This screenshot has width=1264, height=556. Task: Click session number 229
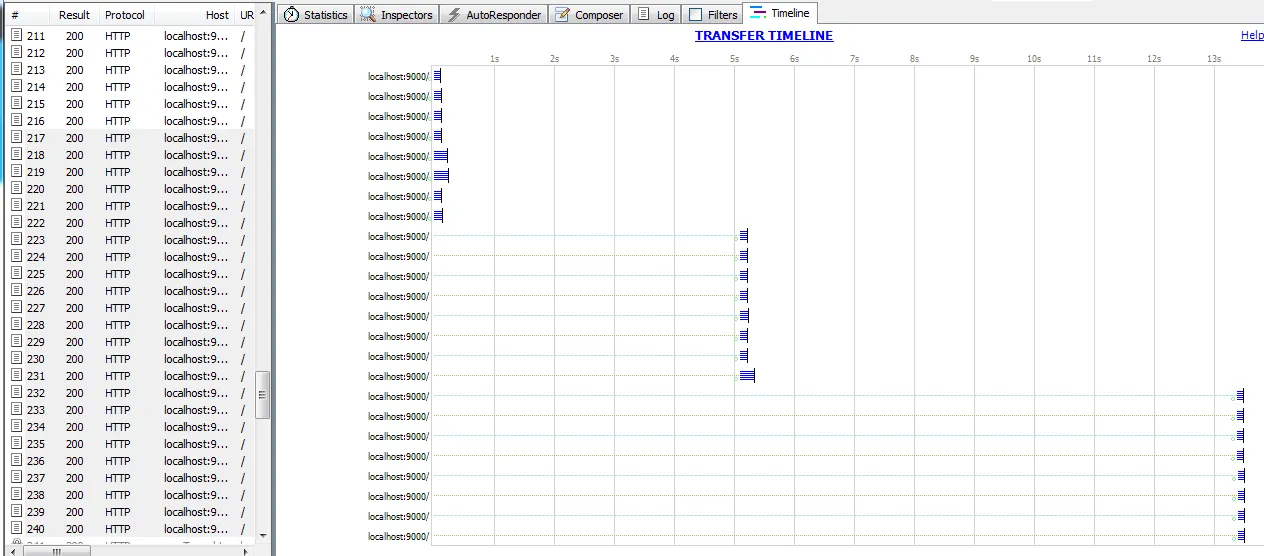pos(35,342)
